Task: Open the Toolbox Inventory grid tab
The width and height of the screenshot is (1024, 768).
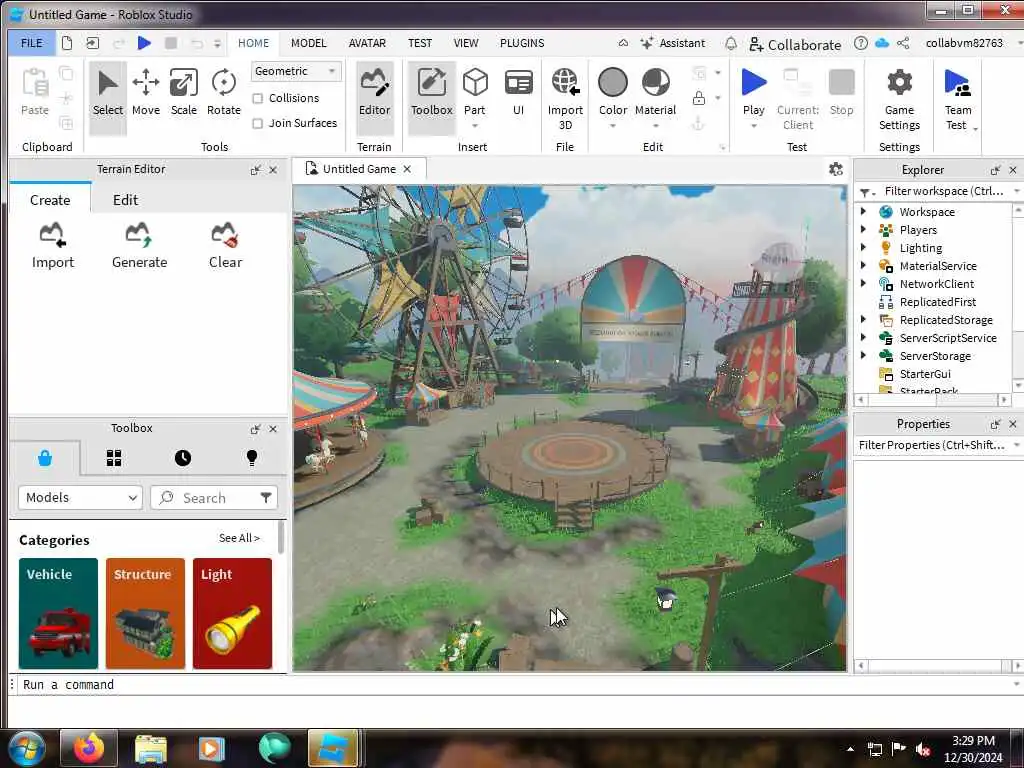Action: coord(114,458)
